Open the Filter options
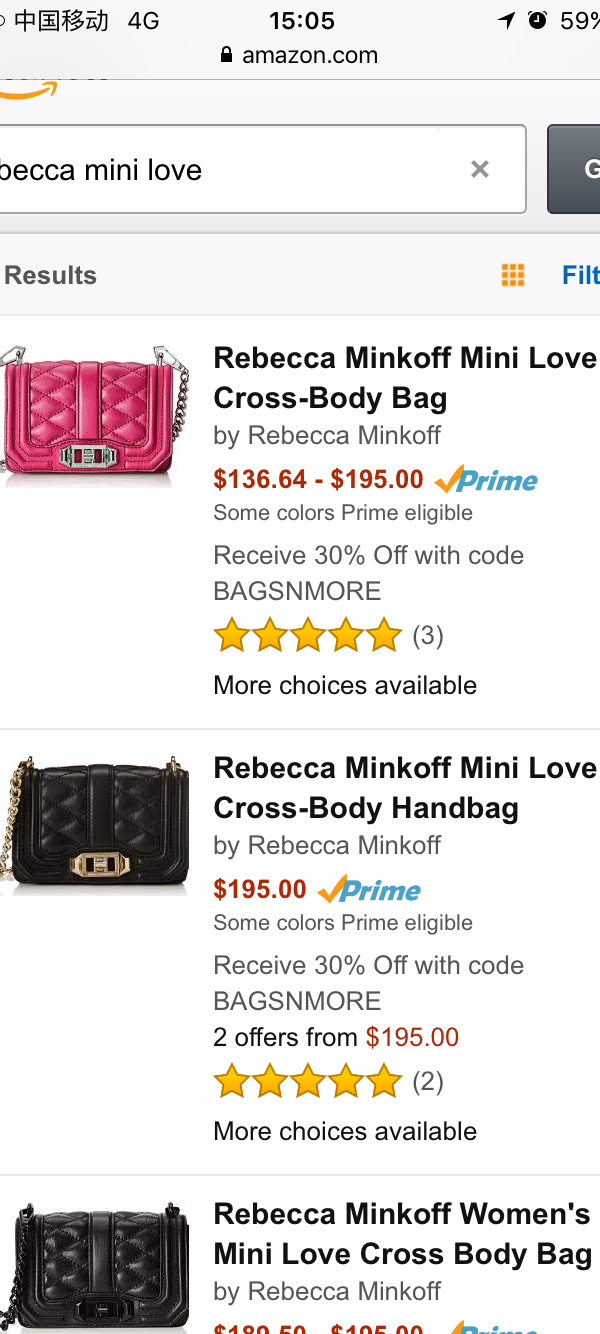The height and width of the screenshot is (1334, 600). tap(580, 275)
